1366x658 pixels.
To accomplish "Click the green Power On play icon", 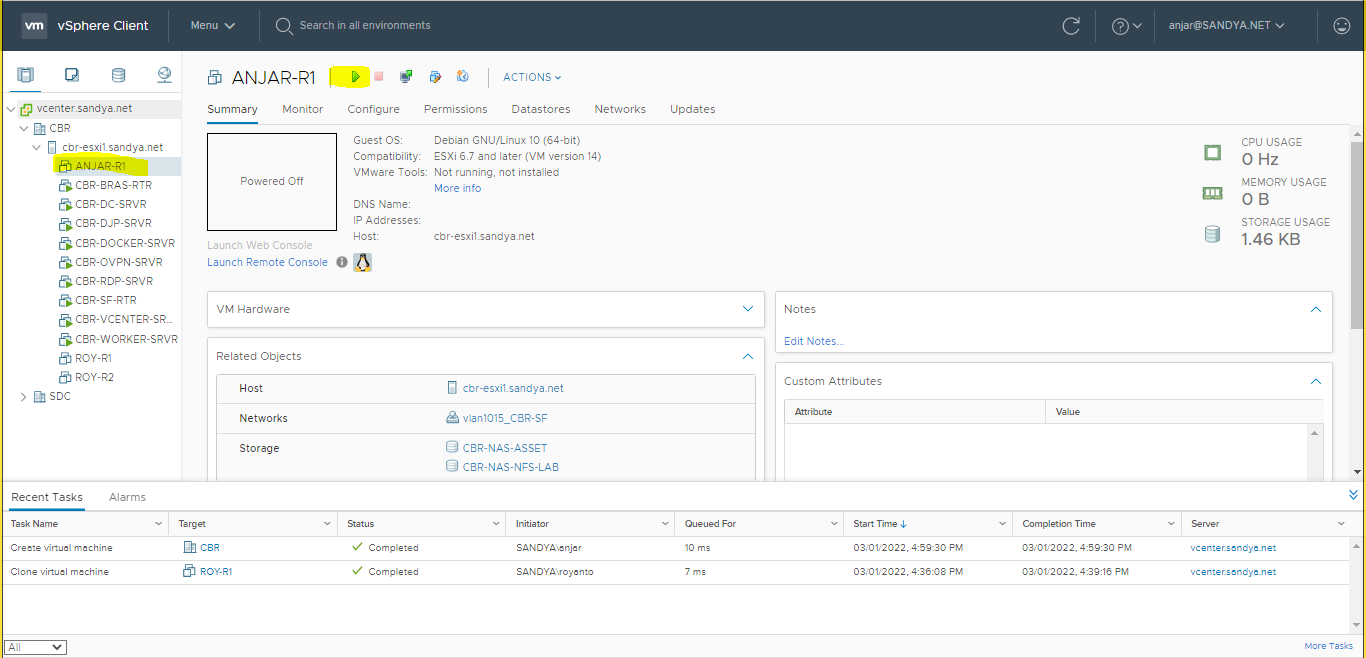I will (355, 77).
